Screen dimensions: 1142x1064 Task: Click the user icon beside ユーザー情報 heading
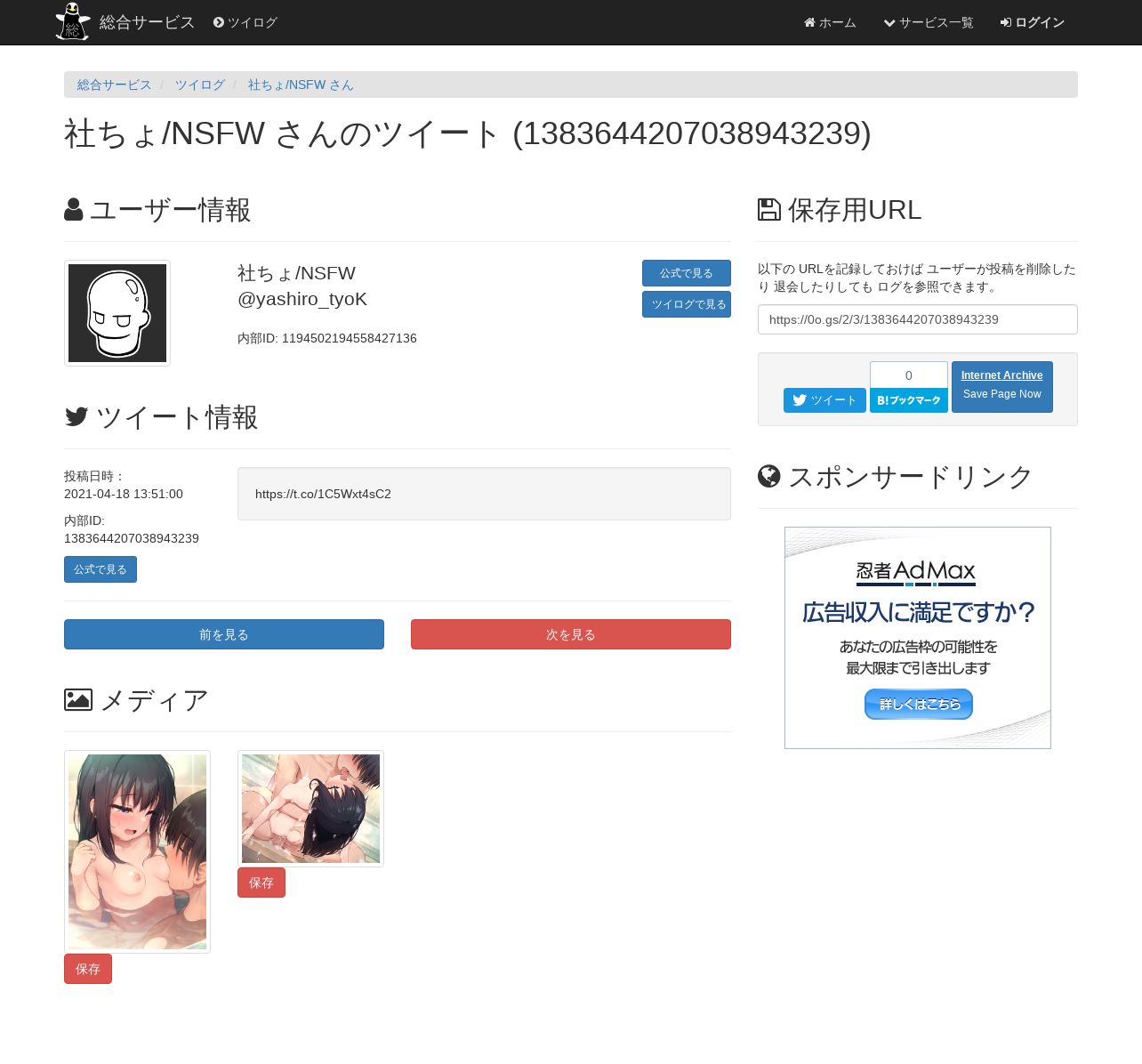[74, 210]
